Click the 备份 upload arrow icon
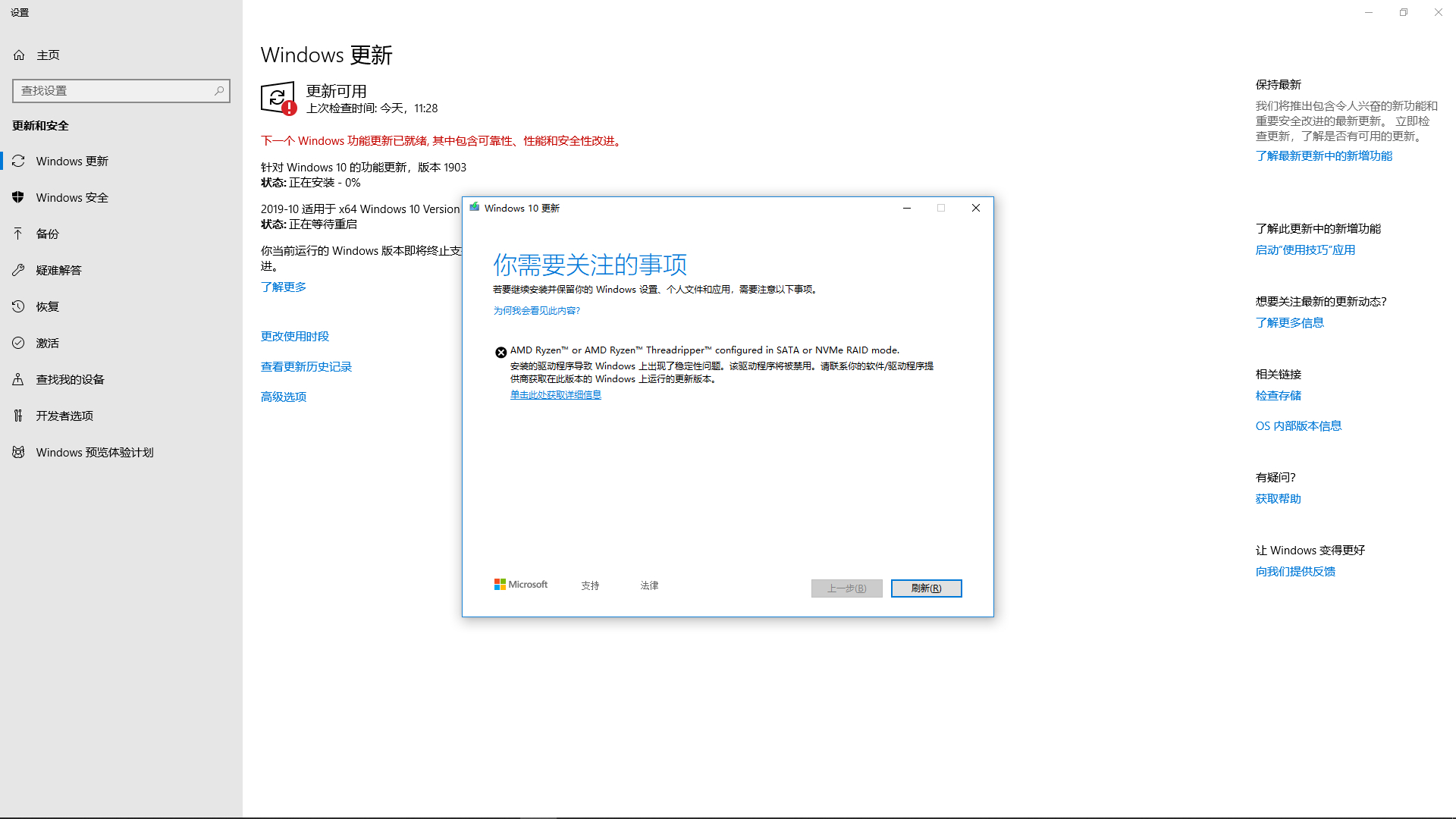 click(x=19, y=234)
